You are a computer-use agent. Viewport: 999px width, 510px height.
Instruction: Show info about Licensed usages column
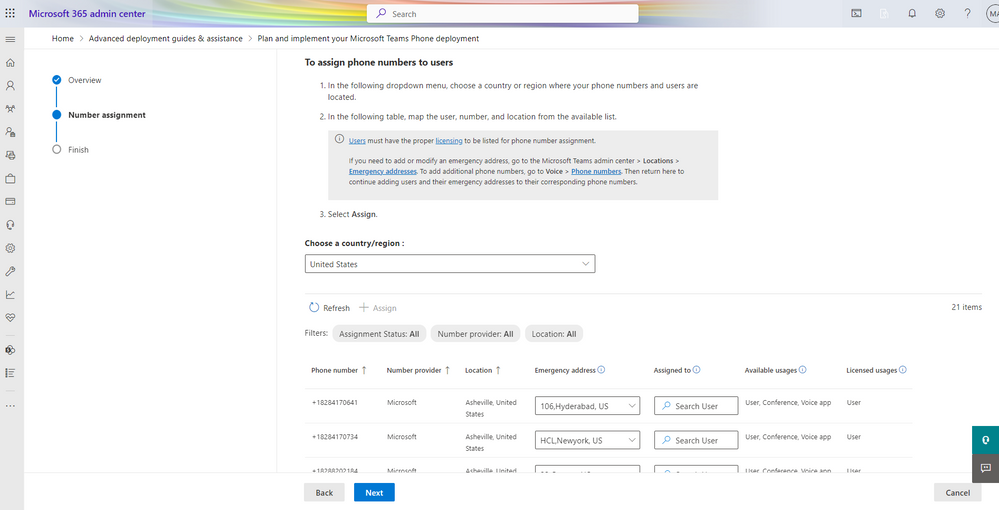(902, 370)
